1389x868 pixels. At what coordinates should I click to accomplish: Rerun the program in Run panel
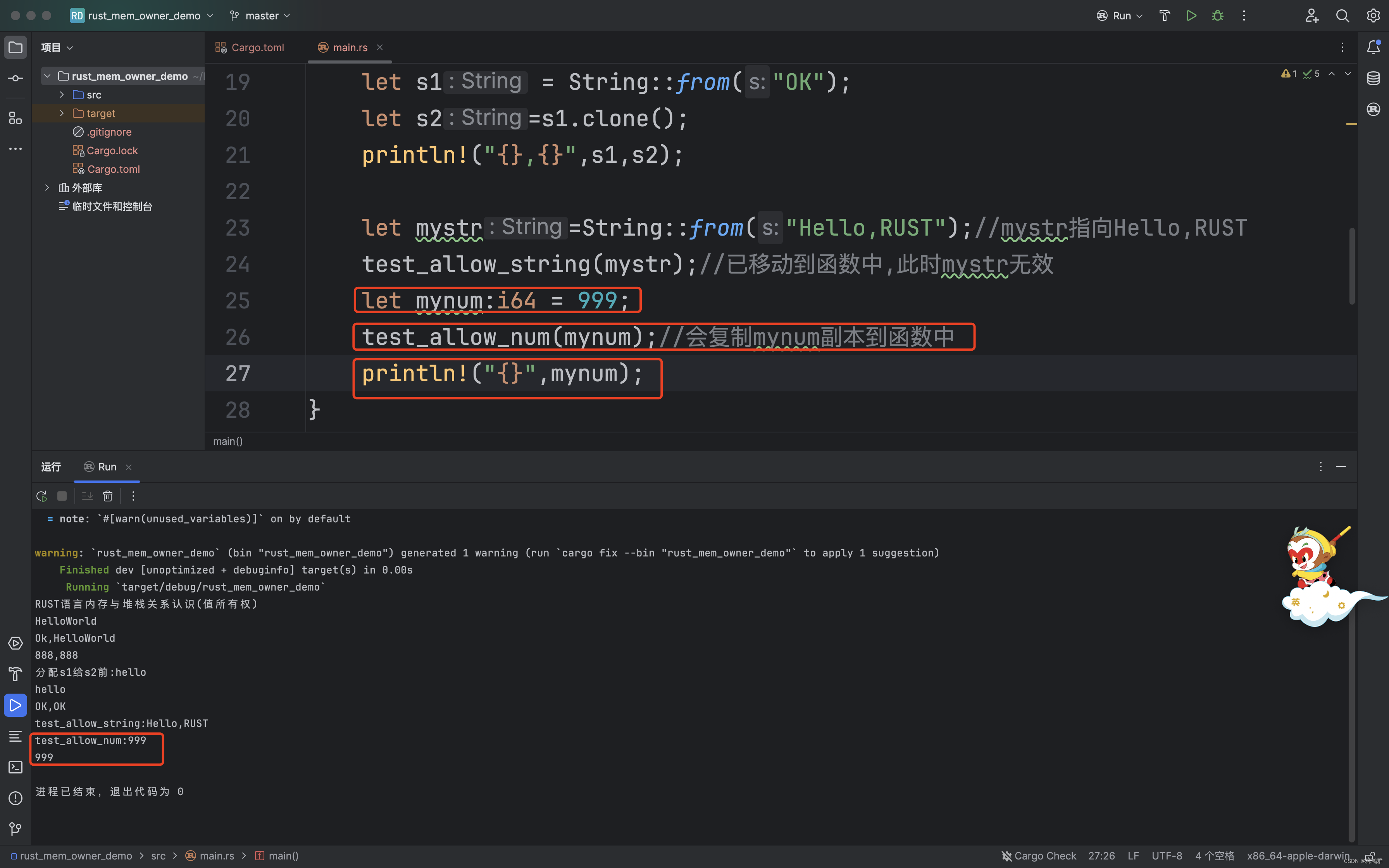point(41,496)
